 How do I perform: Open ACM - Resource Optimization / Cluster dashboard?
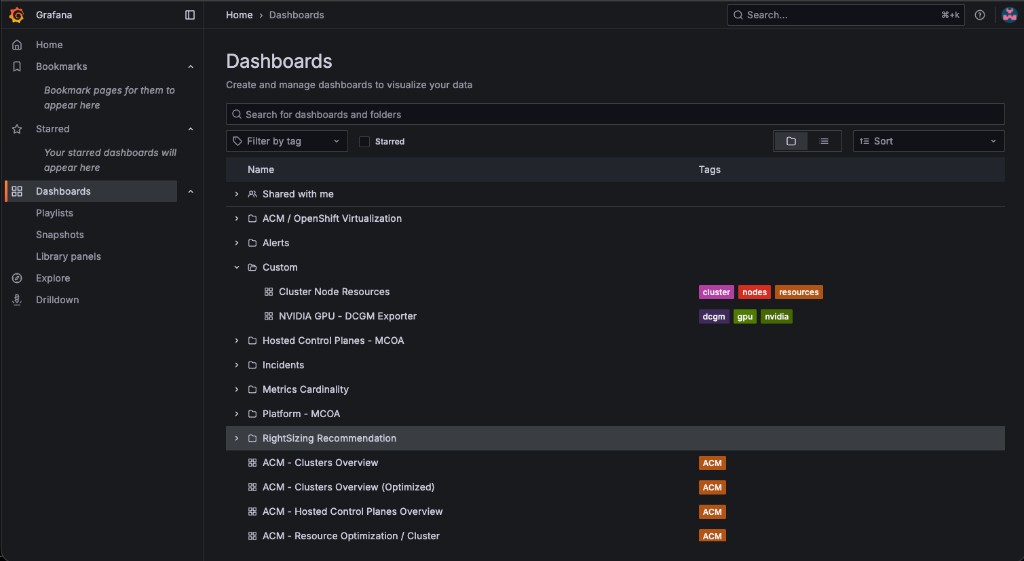[351, 536]
